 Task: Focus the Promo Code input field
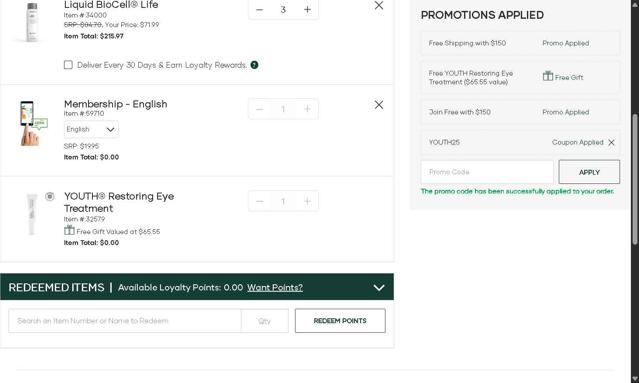[487, 172]
